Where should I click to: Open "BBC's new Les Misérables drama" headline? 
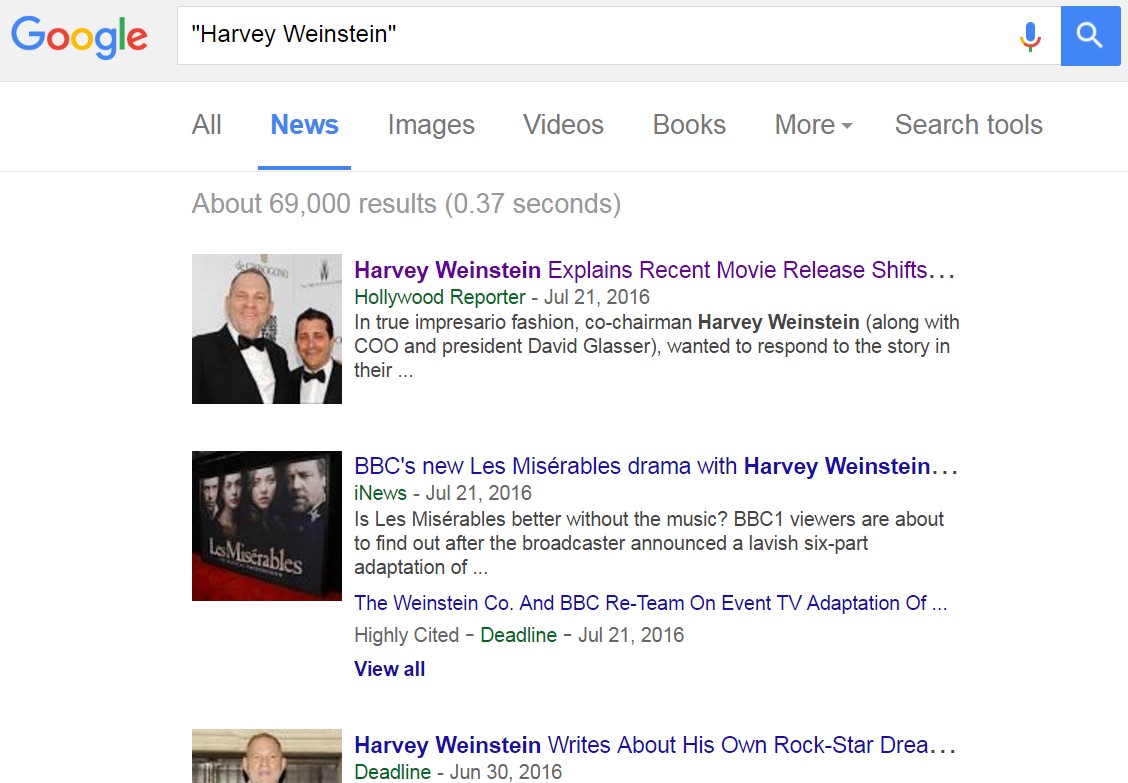coord(656,466)
